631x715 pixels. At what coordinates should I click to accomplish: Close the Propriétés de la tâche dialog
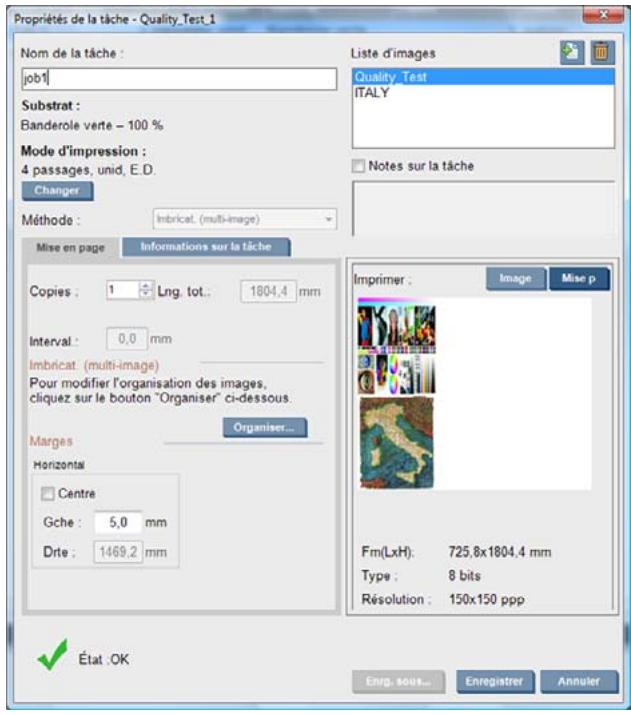(x=603, y=15)
